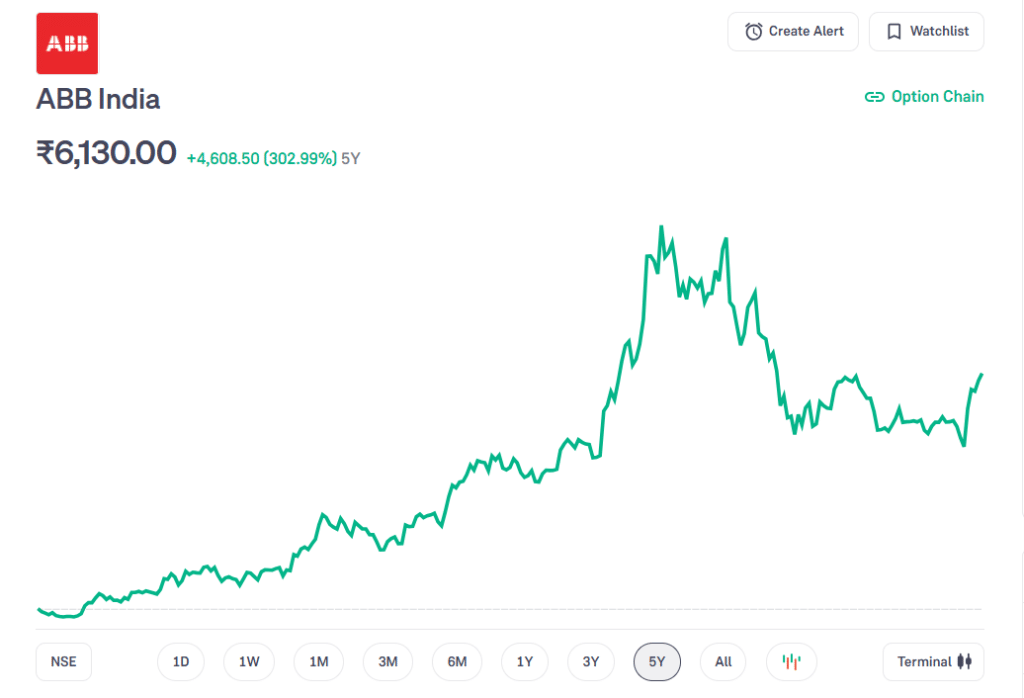Image resolution: width=1024 pixels, height=698 pixels.
Task: Open the NSE exchange selector
Action: click(63, 661)
